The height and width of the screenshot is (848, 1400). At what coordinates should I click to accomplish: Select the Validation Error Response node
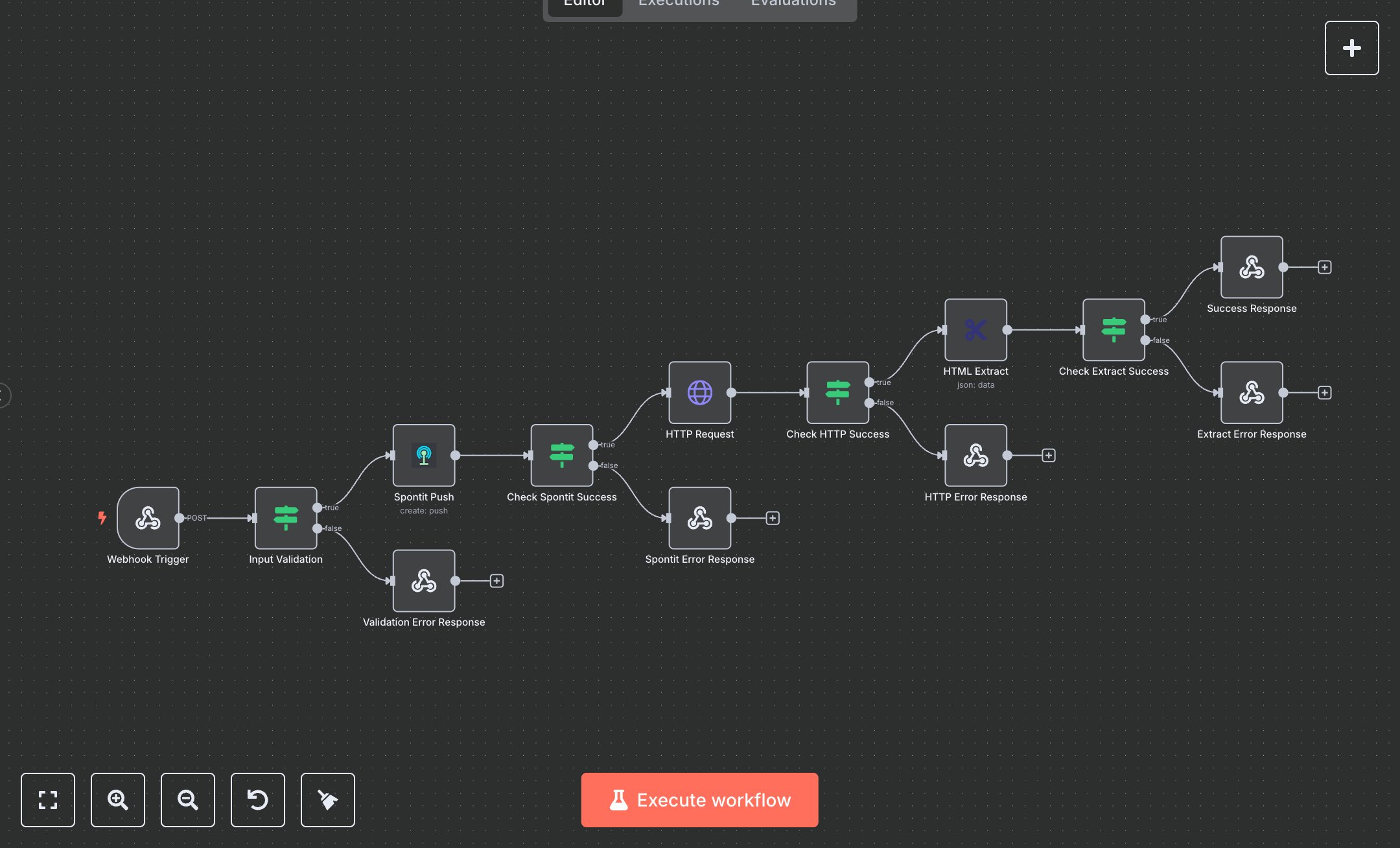click(x=423, y=581)
